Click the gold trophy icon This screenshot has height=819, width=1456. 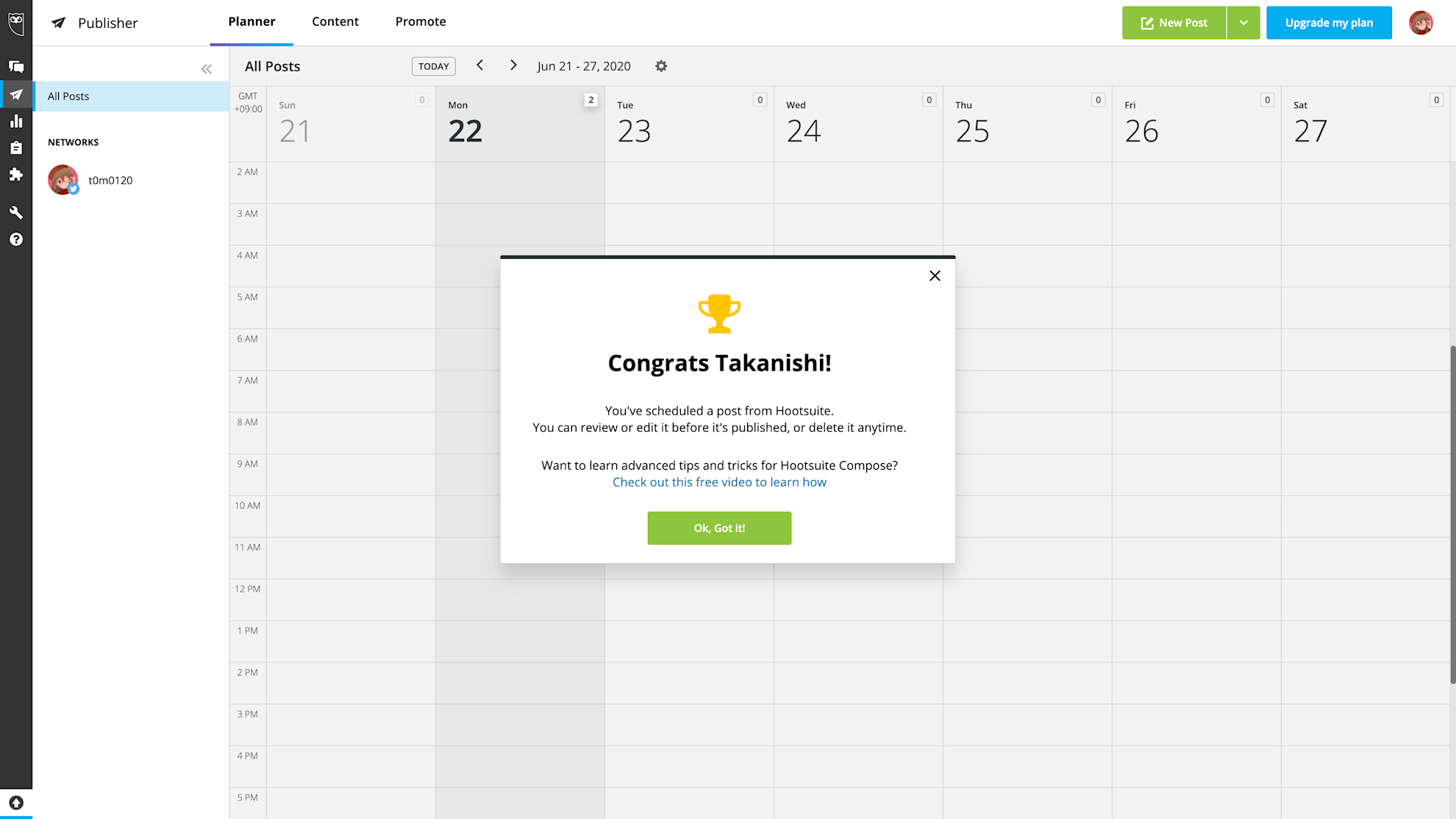click(x=719, y=314)
